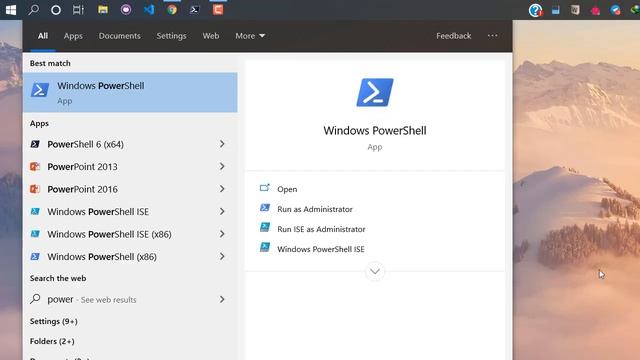Expand more actions with down chevron
640x360 pixels.
click(x=375, y=271)
